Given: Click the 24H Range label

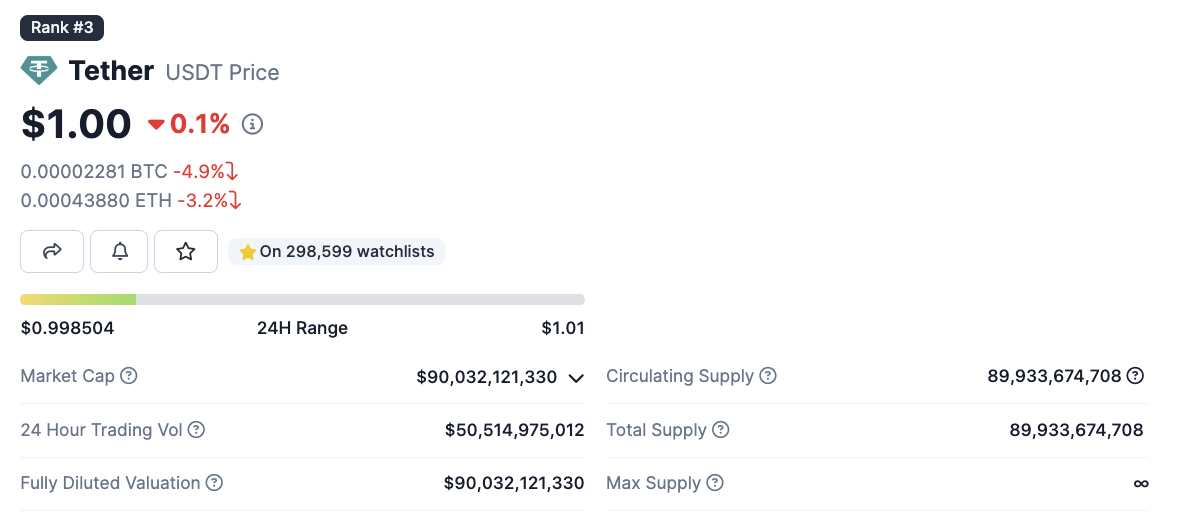Looking at the screenshot, I should 302,328.
